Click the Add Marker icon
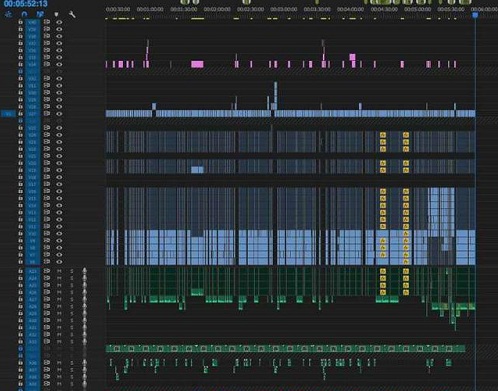Image resolution: width=498 pixels, height=391 pixels. [56, 14]
